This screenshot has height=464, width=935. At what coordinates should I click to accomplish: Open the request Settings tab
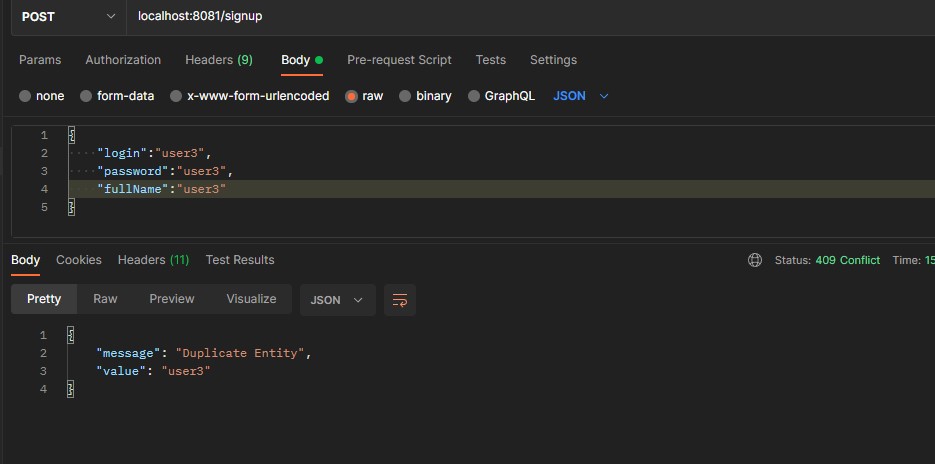tap(553, 60)
